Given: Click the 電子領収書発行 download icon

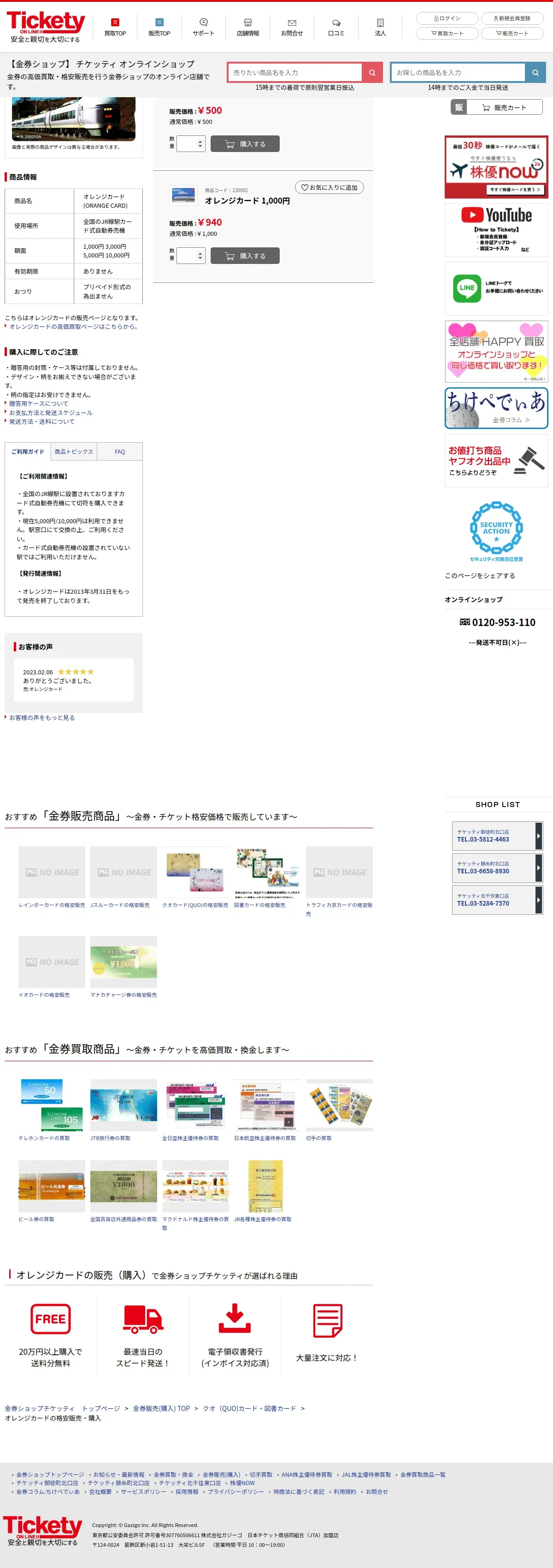Looking at the screenshot, I should (235, 1318).
